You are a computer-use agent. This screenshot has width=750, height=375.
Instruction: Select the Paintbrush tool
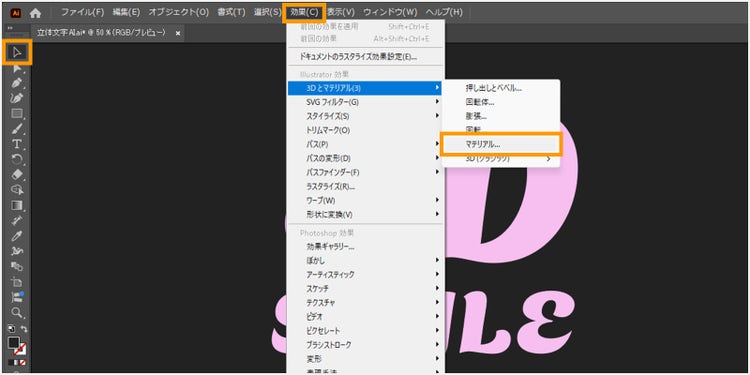point(17,129)
